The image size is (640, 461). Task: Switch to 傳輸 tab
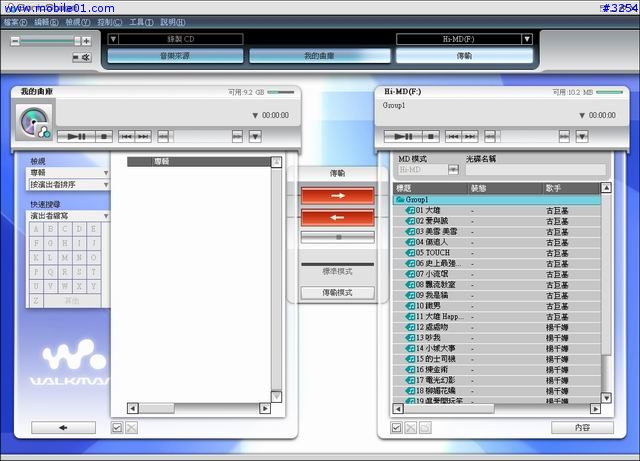pyautogui.click(x=464, y=56)
